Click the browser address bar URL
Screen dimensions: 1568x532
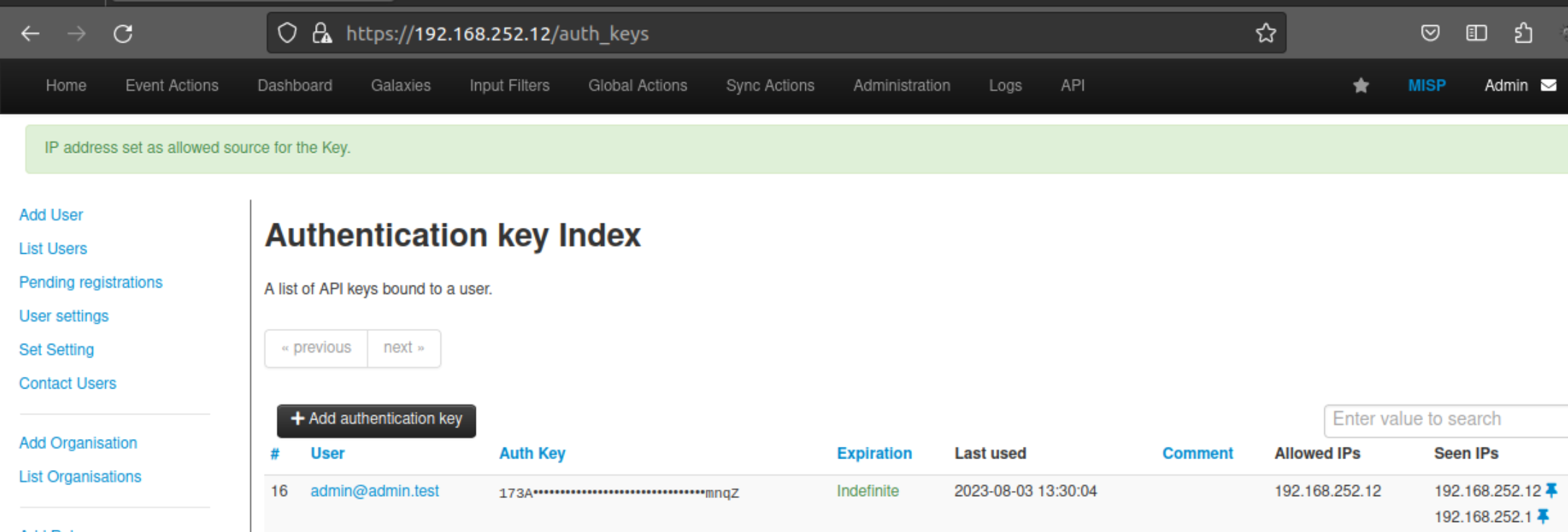[497, 34]
